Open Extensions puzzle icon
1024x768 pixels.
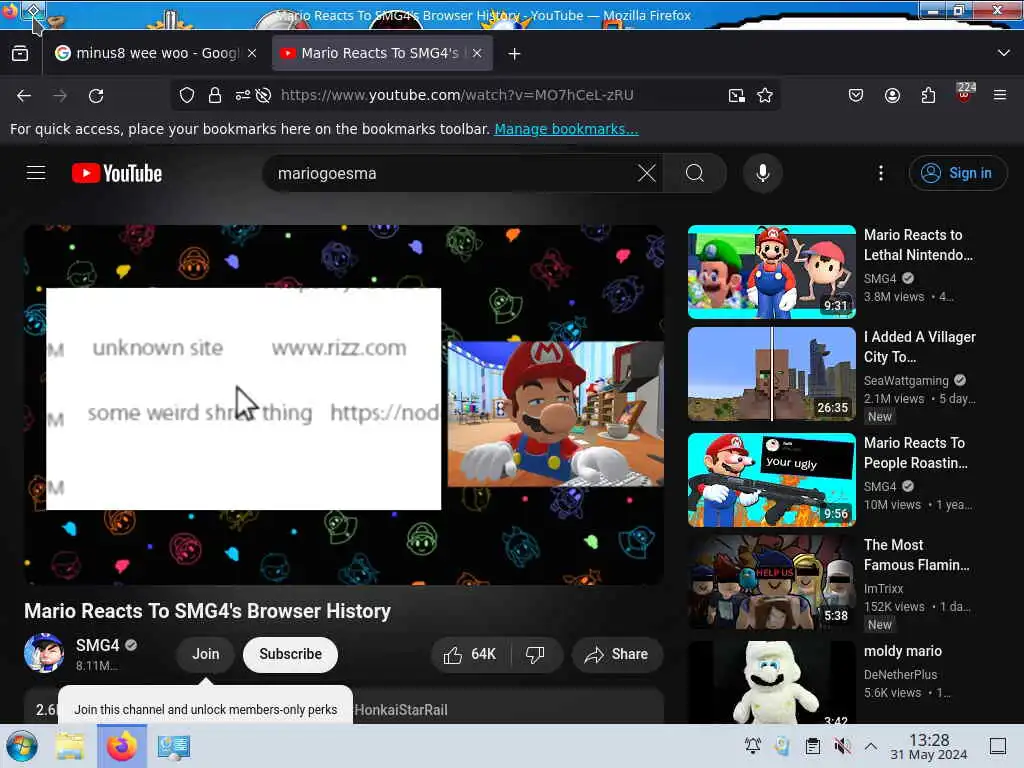(928, 95)
